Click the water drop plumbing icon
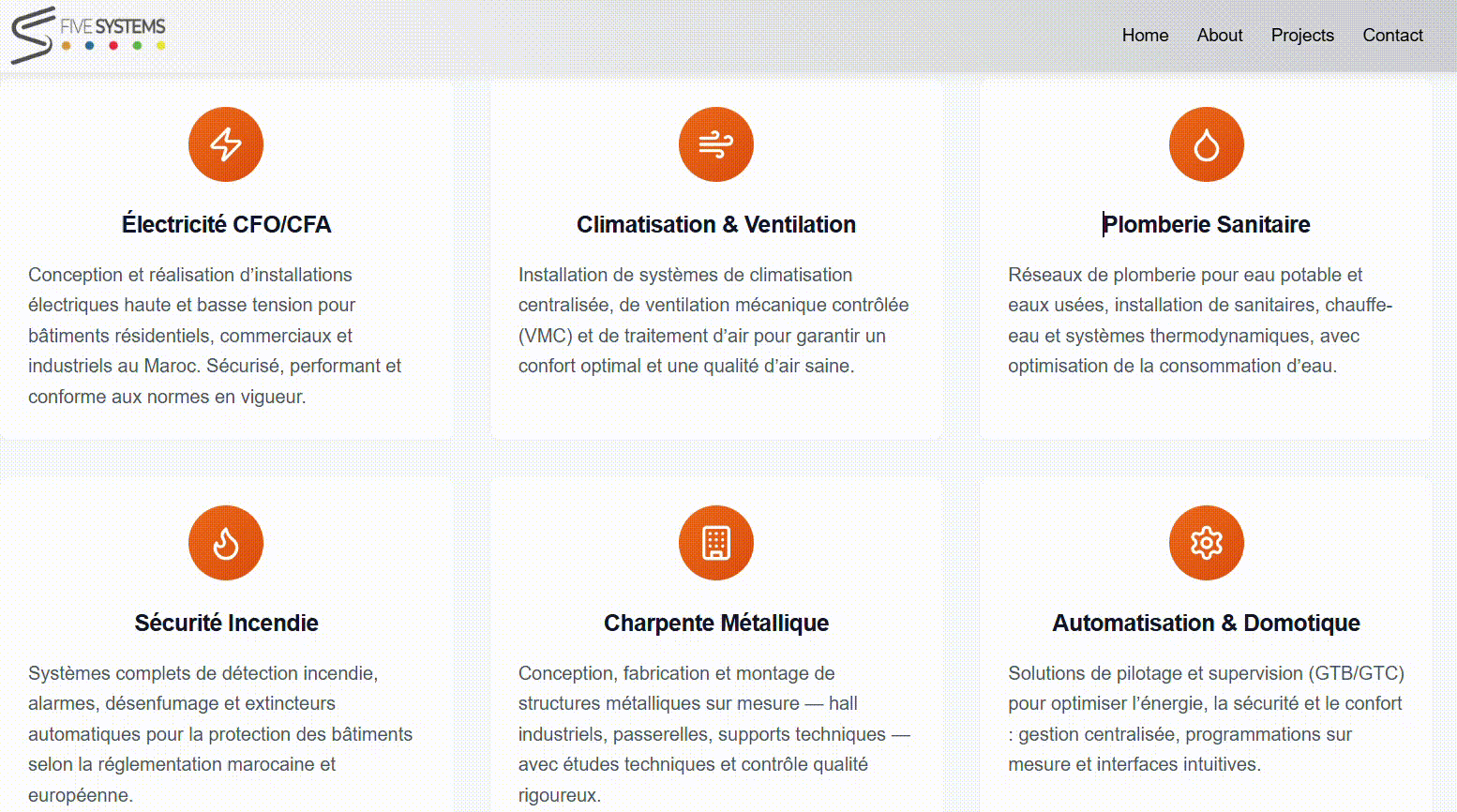The width and height of the screenshot is (1457, 812). [x=1207, y=144]
